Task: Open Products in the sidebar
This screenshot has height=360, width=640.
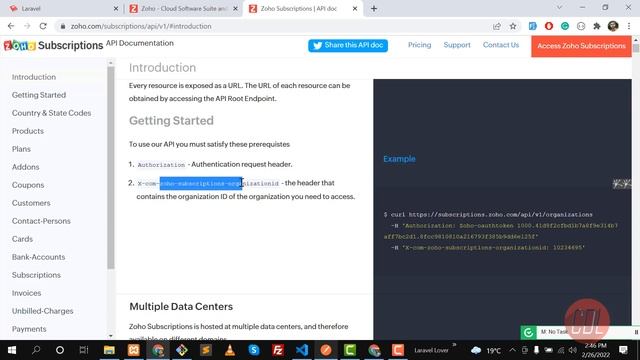Action: pyautogui.click(x=28, y=131)
